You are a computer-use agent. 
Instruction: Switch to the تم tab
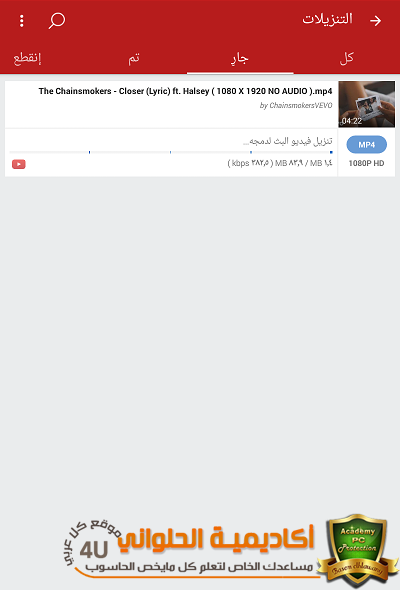click(x=134, y=58)
